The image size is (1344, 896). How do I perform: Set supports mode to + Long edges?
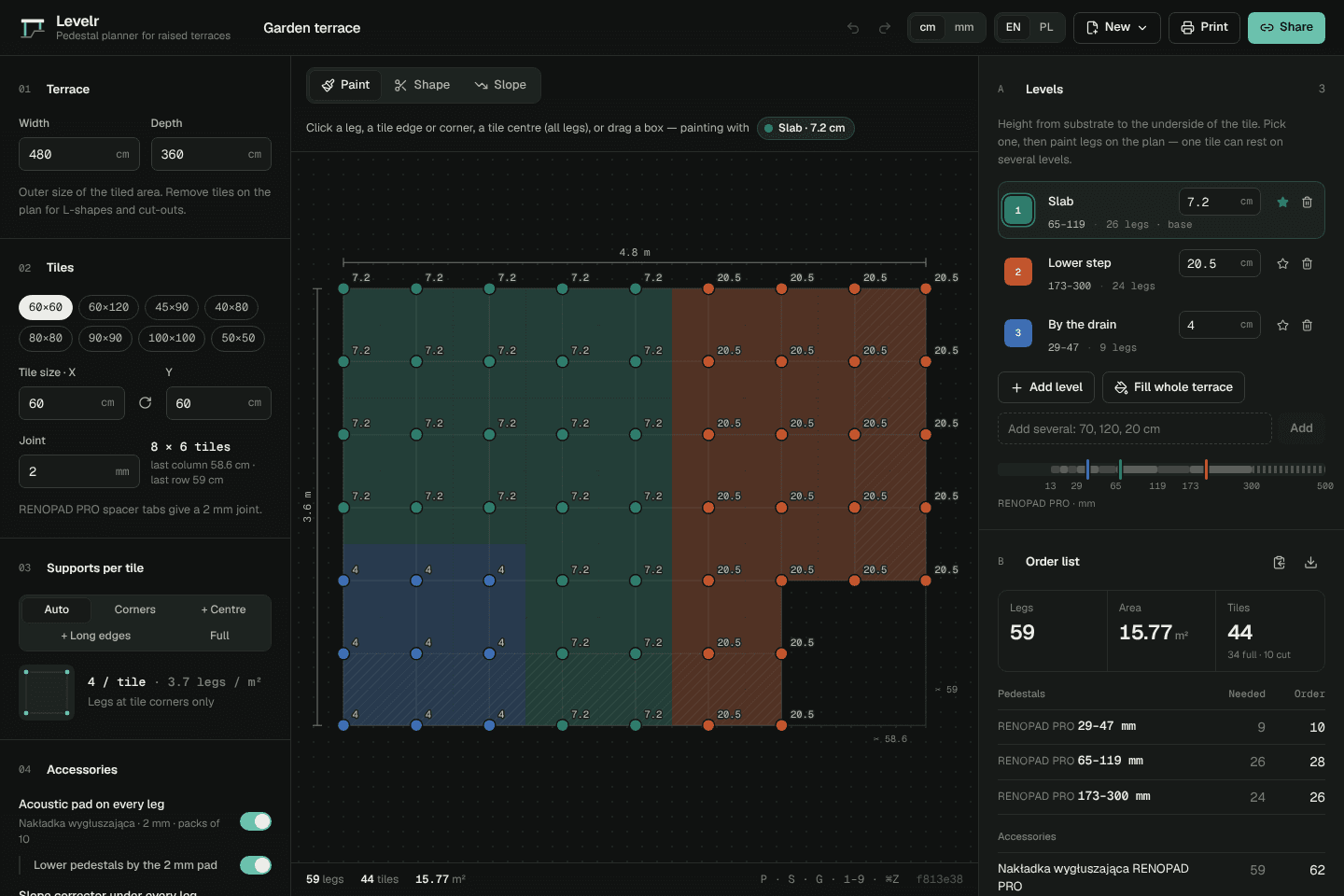click(96, 636)
